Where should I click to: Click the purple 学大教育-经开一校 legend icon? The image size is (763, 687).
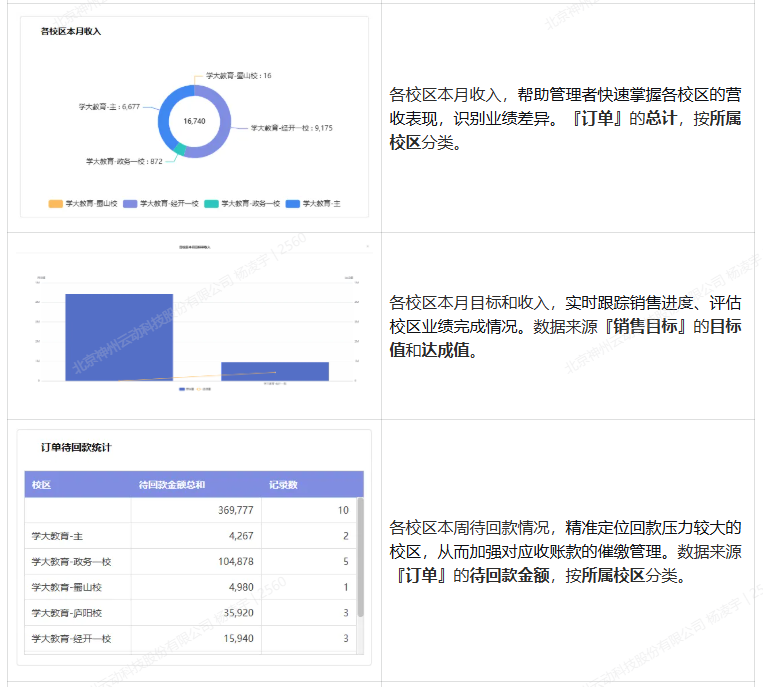130,203
